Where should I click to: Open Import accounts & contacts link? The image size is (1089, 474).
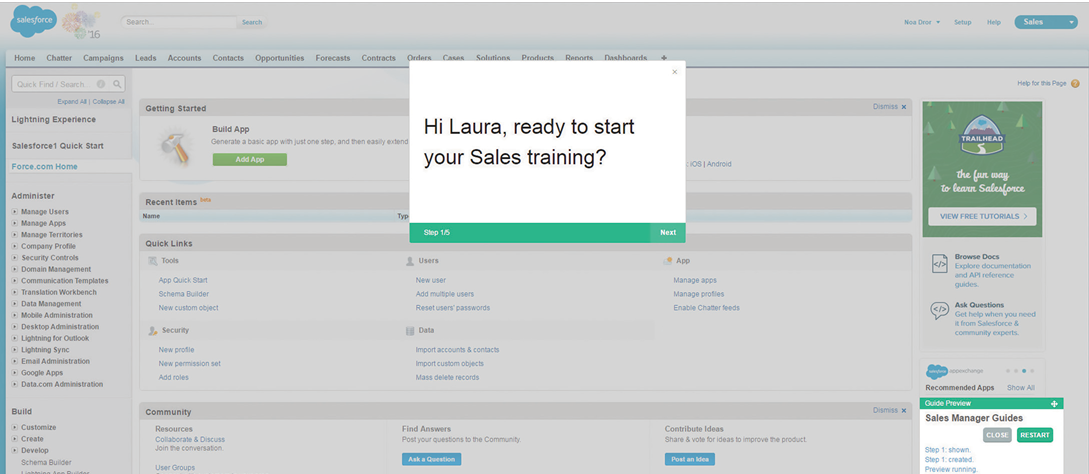point(457,350)
